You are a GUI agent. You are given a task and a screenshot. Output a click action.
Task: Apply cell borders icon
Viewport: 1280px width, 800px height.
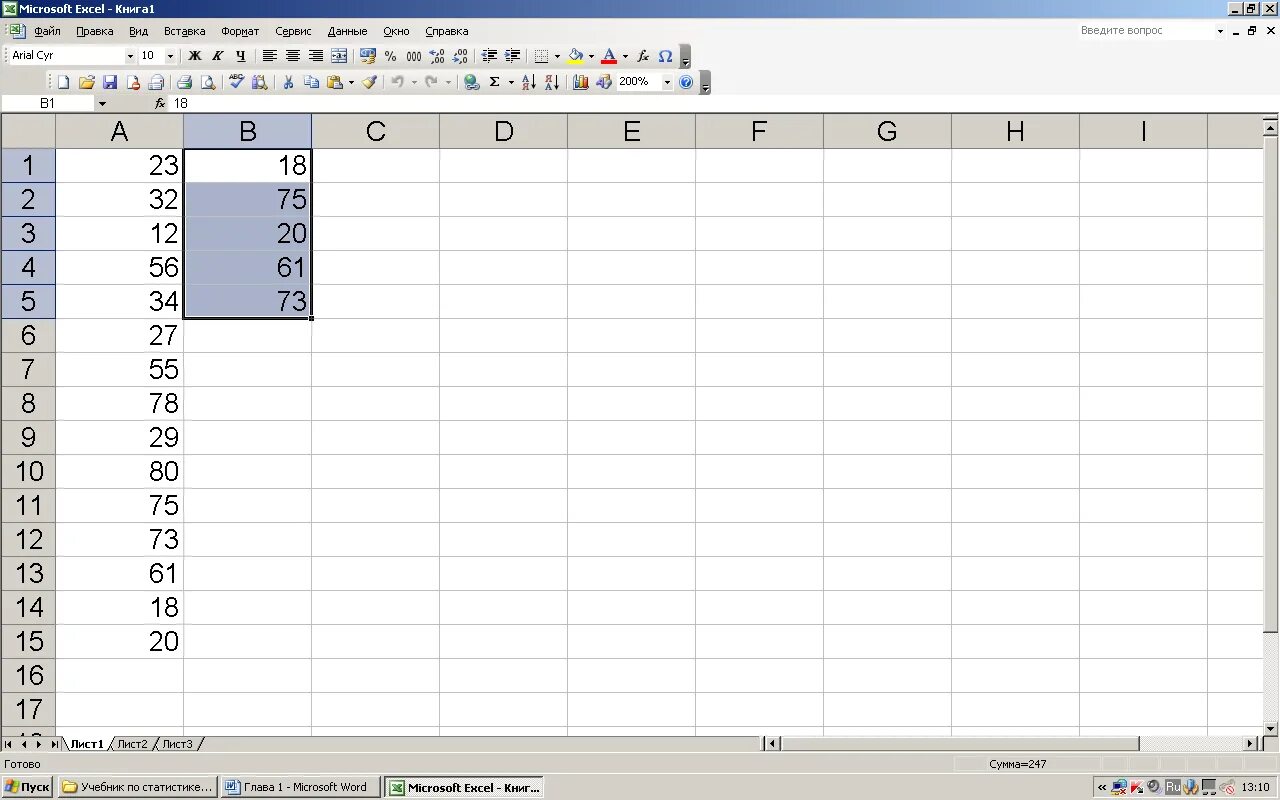[x=541, y=56]
